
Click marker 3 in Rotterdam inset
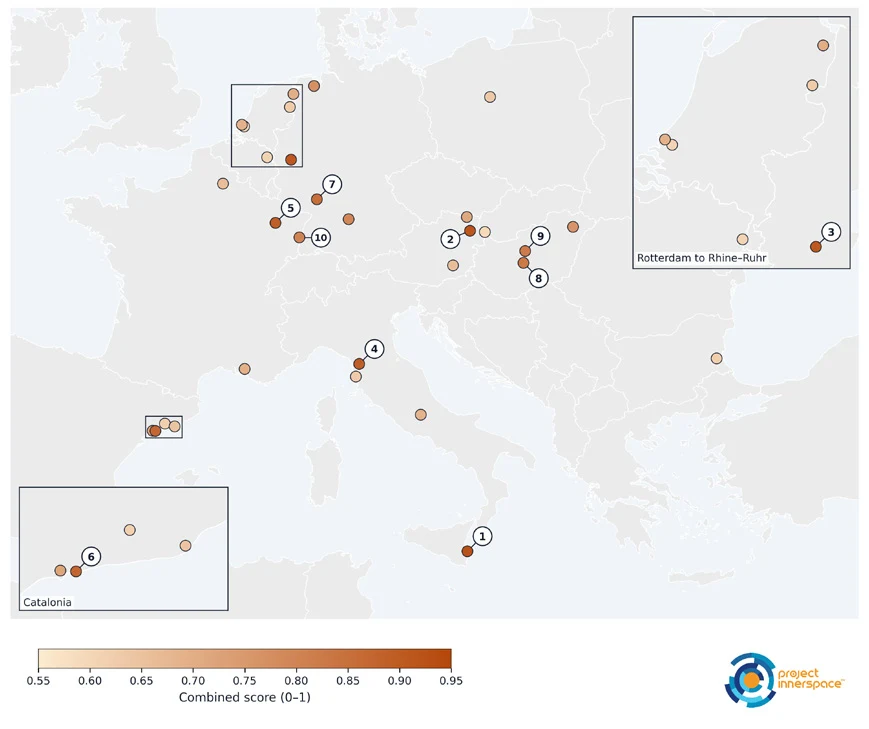831,232
